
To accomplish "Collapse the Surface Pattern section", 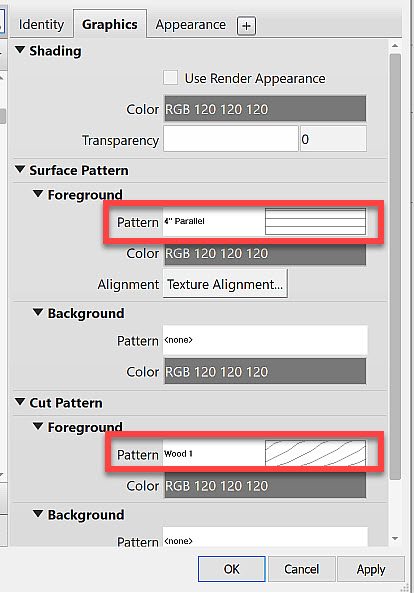I will tap(20, 169).
